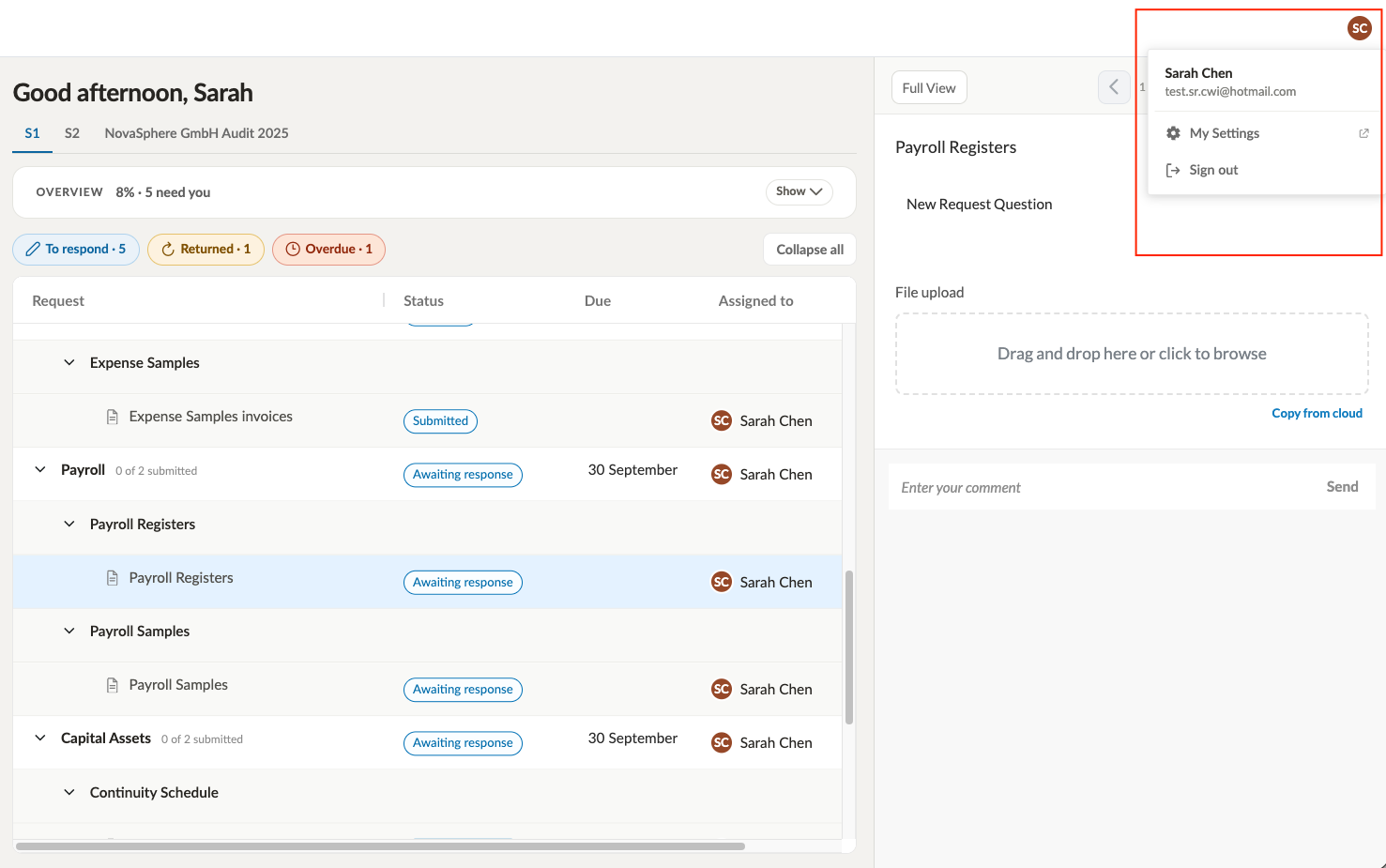Click Sarah Chen avatar in Expense Samples invoices row
The height and width of the screenshot is (868, 1386).
(x=721, y=420)
